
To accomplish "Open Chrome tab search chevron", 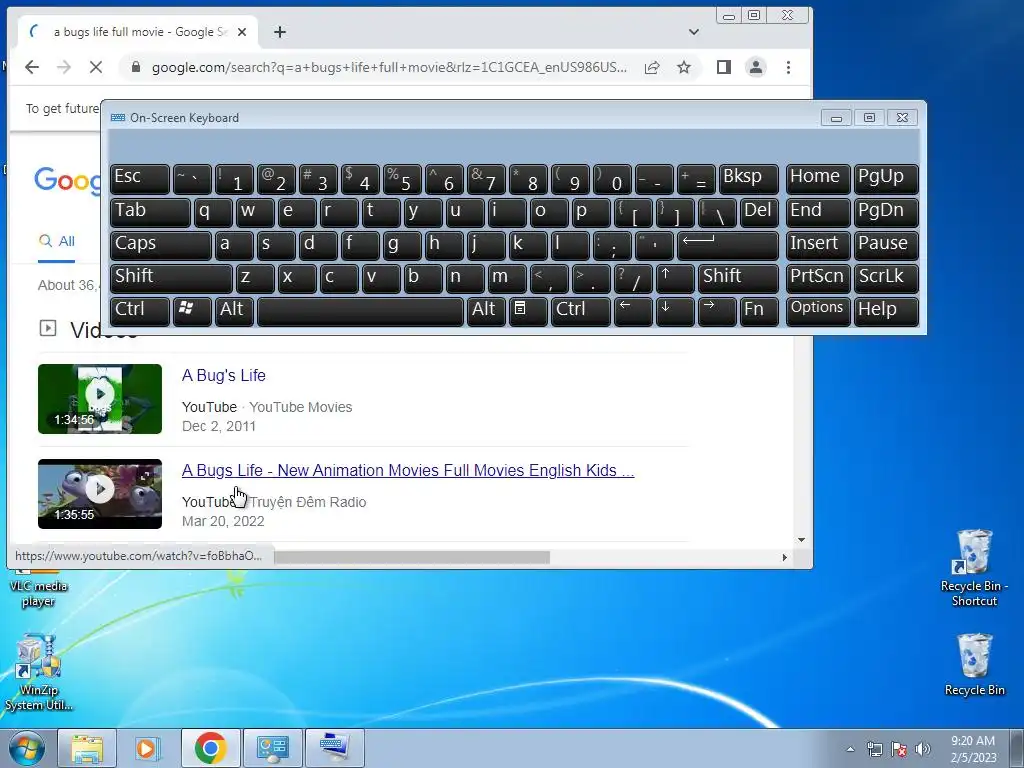I will tap(694, 32).
